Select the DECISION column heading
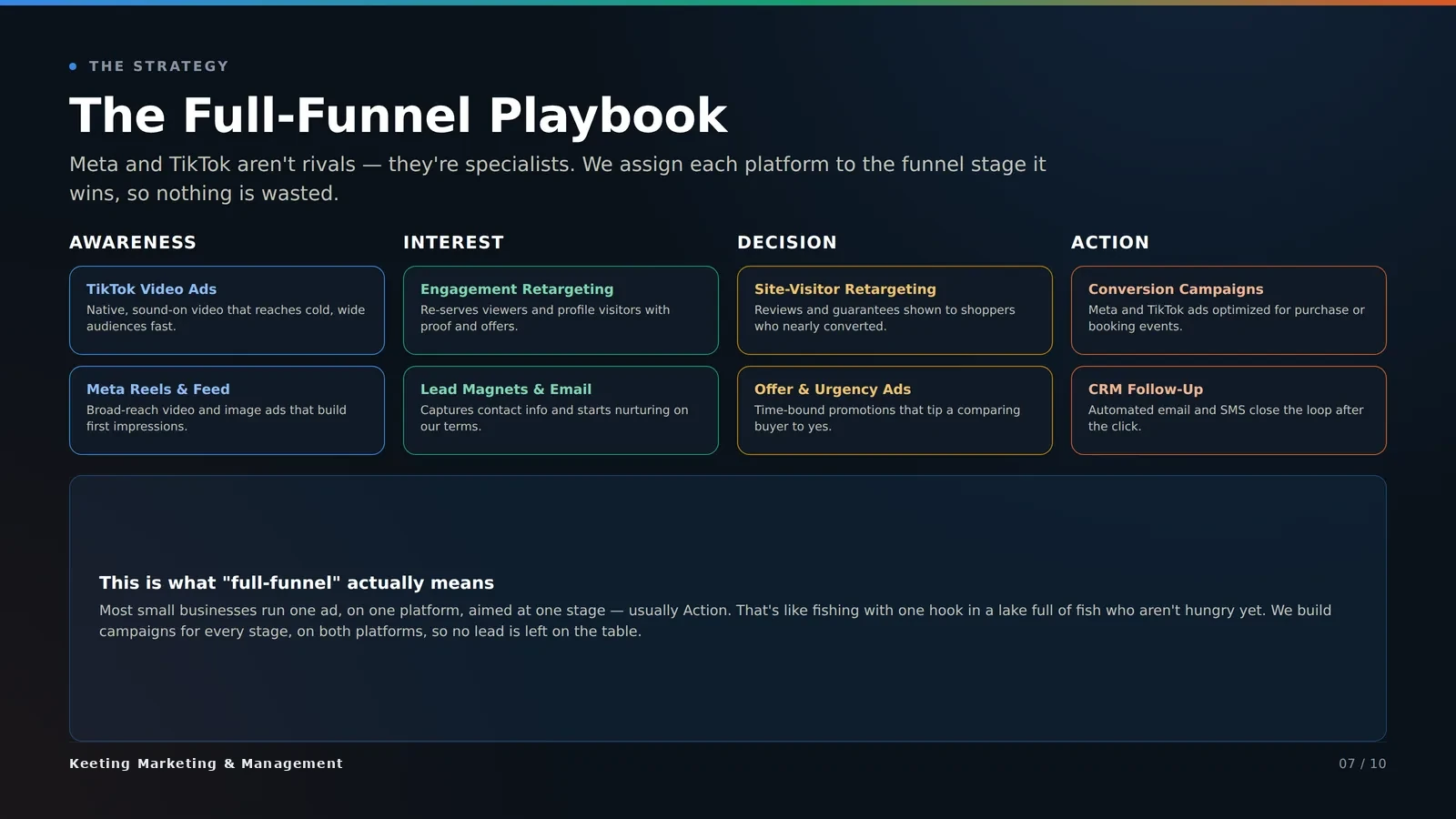 787,243
